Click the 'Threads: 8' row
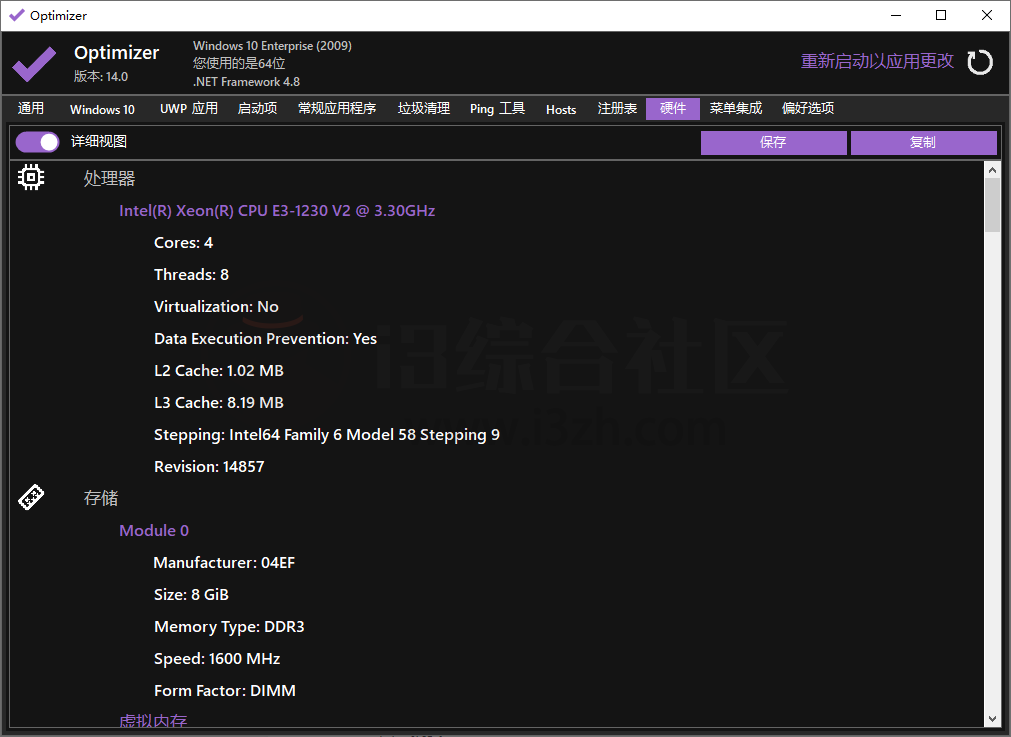 pyautogui.click(x=191, y=275)
